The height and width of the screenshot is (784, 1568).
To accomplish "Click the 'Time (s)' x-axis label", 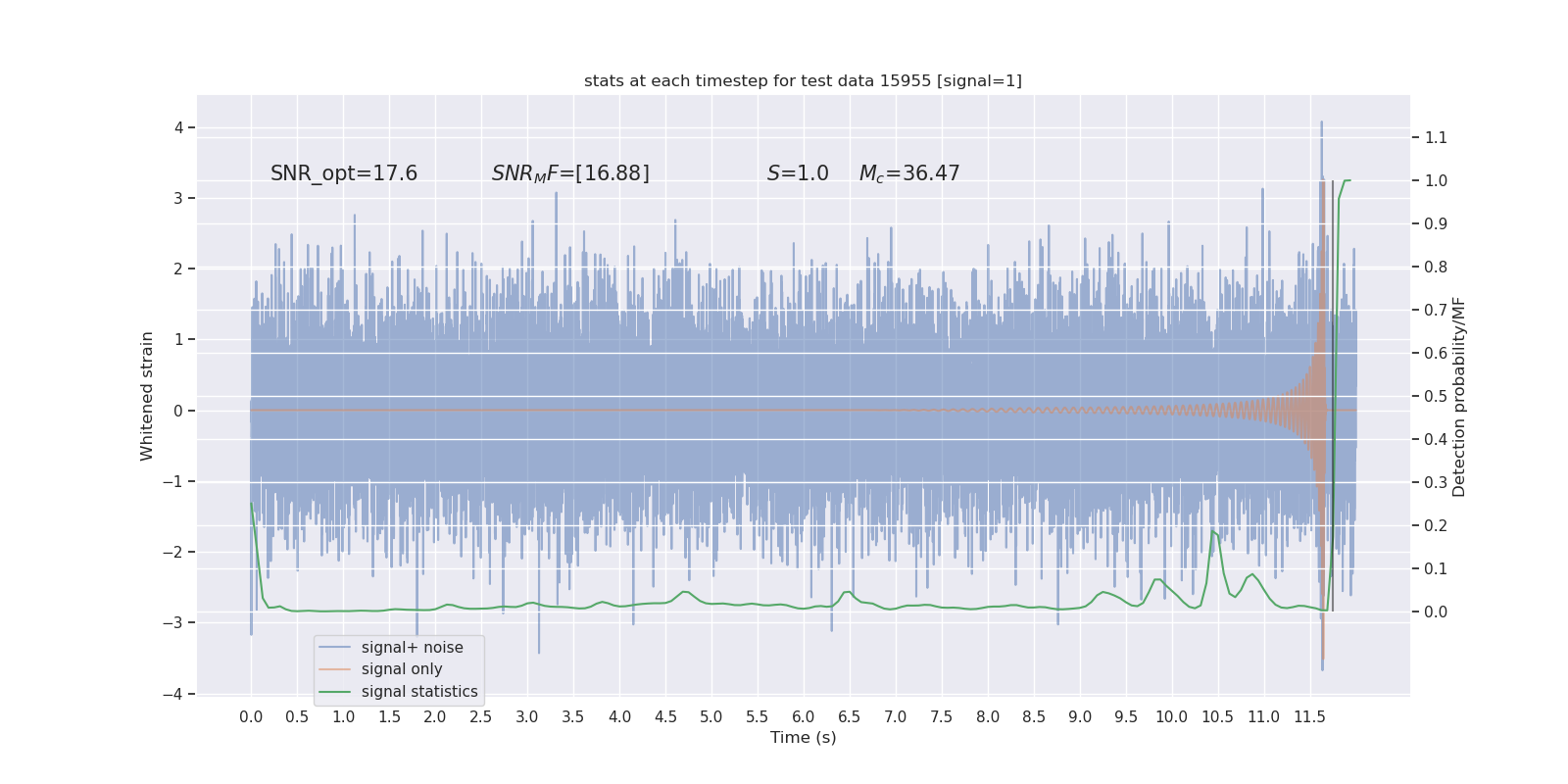I will 803,738.
